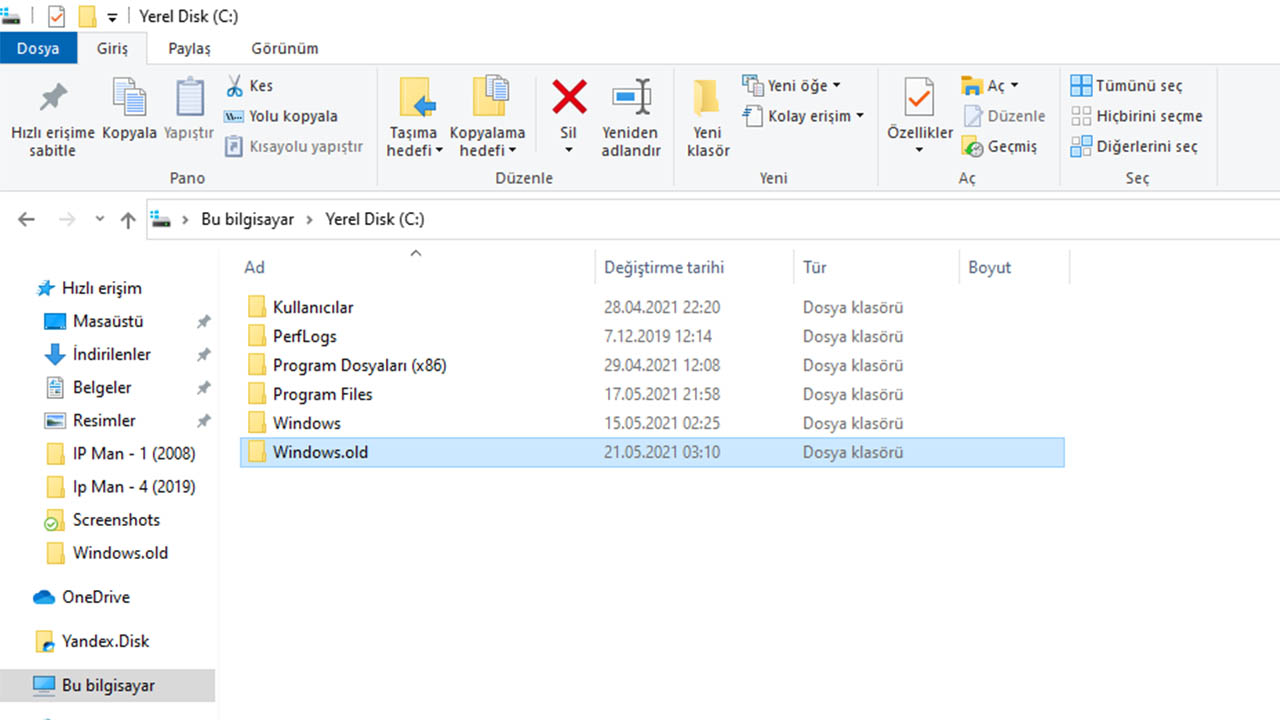Click the Yeniden adlandır rename icon

[630, 98]
